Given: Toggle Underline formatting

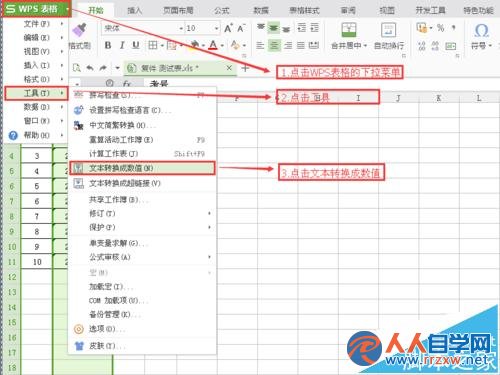Looking at the screenshot, I should pos(136,45).
